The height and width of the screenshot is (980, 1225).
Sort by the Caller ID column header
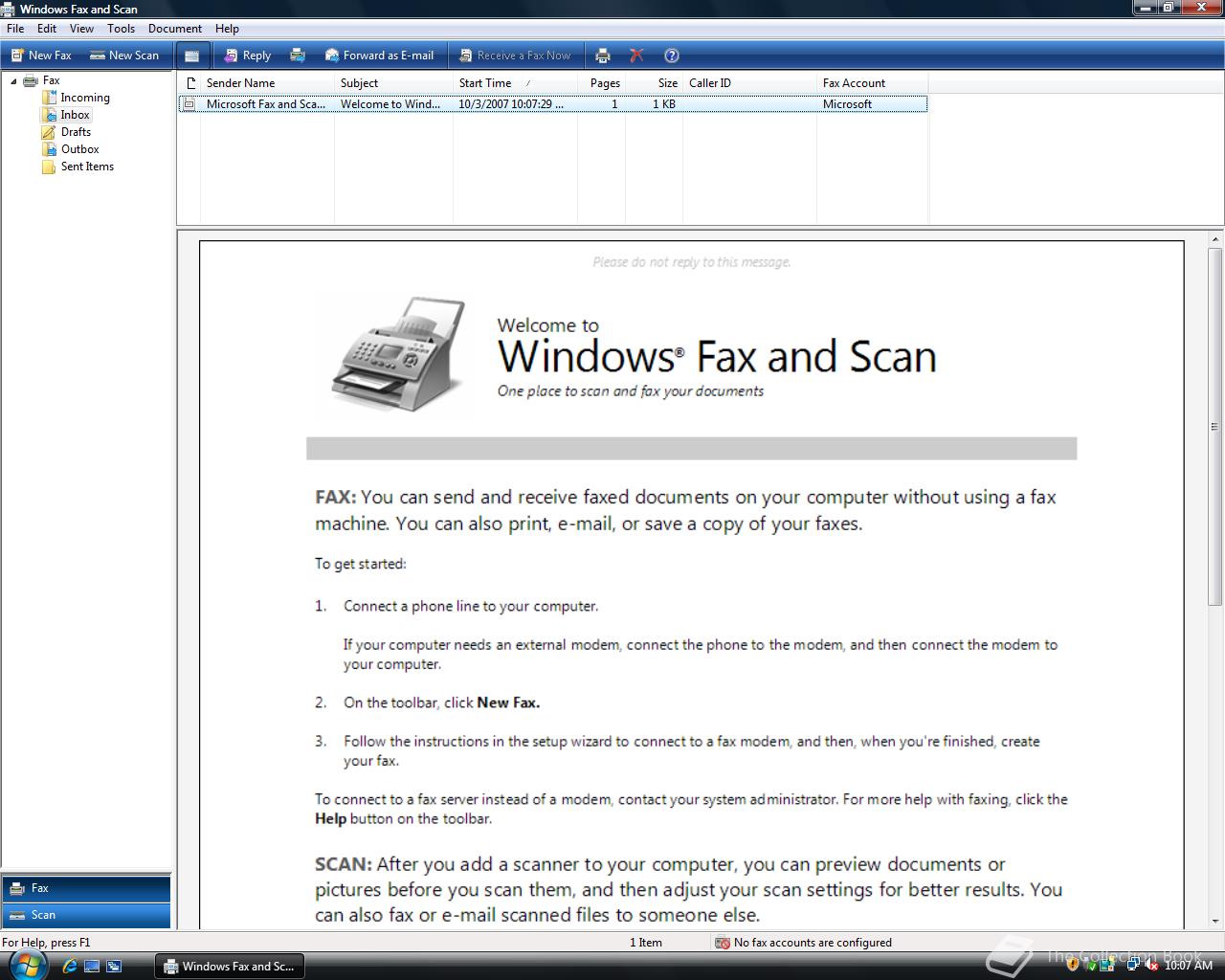(x=749, y=83)
